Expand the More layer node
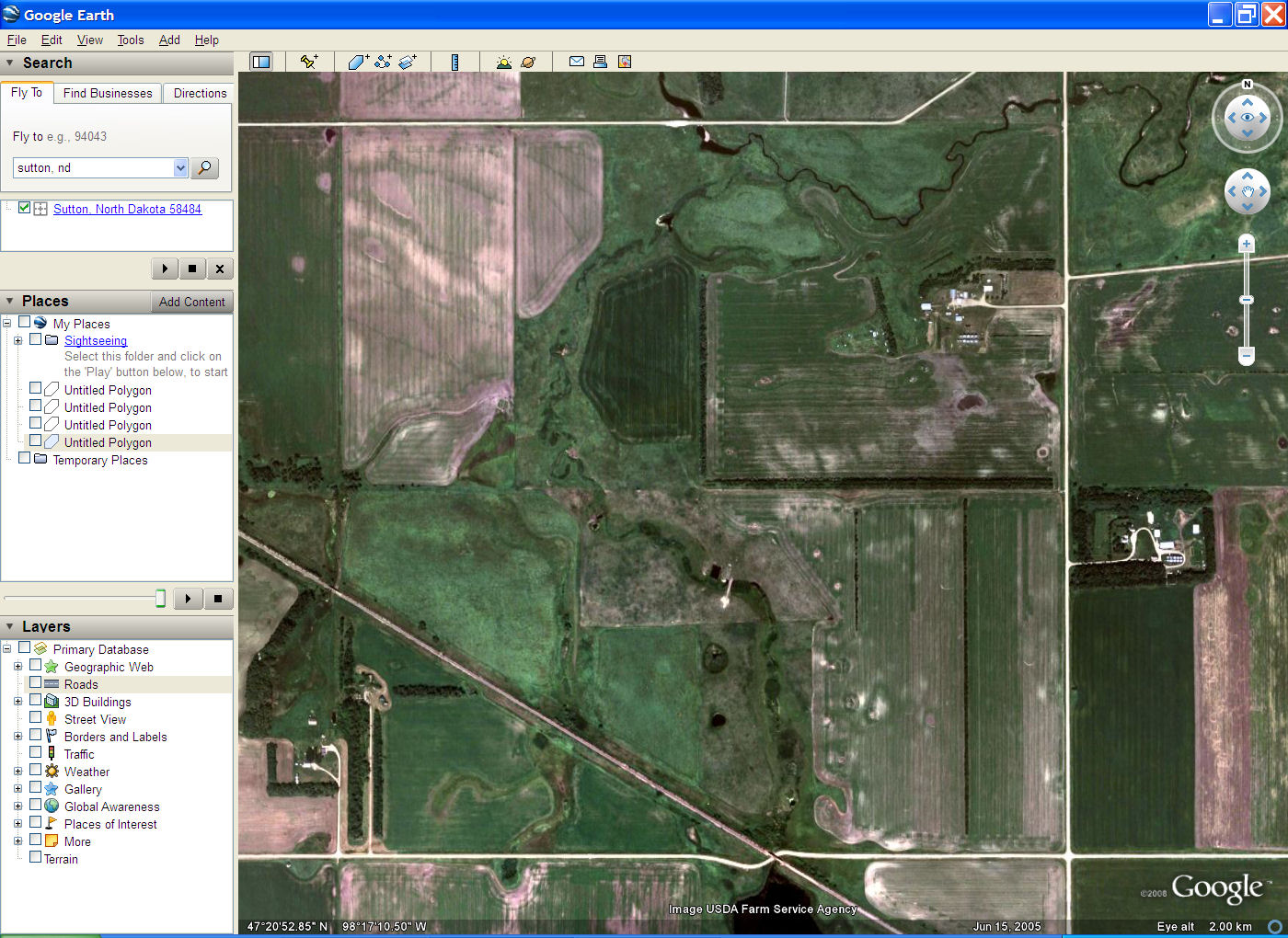The height and width of the screenshot is (938, 1288). pos(17,841)
